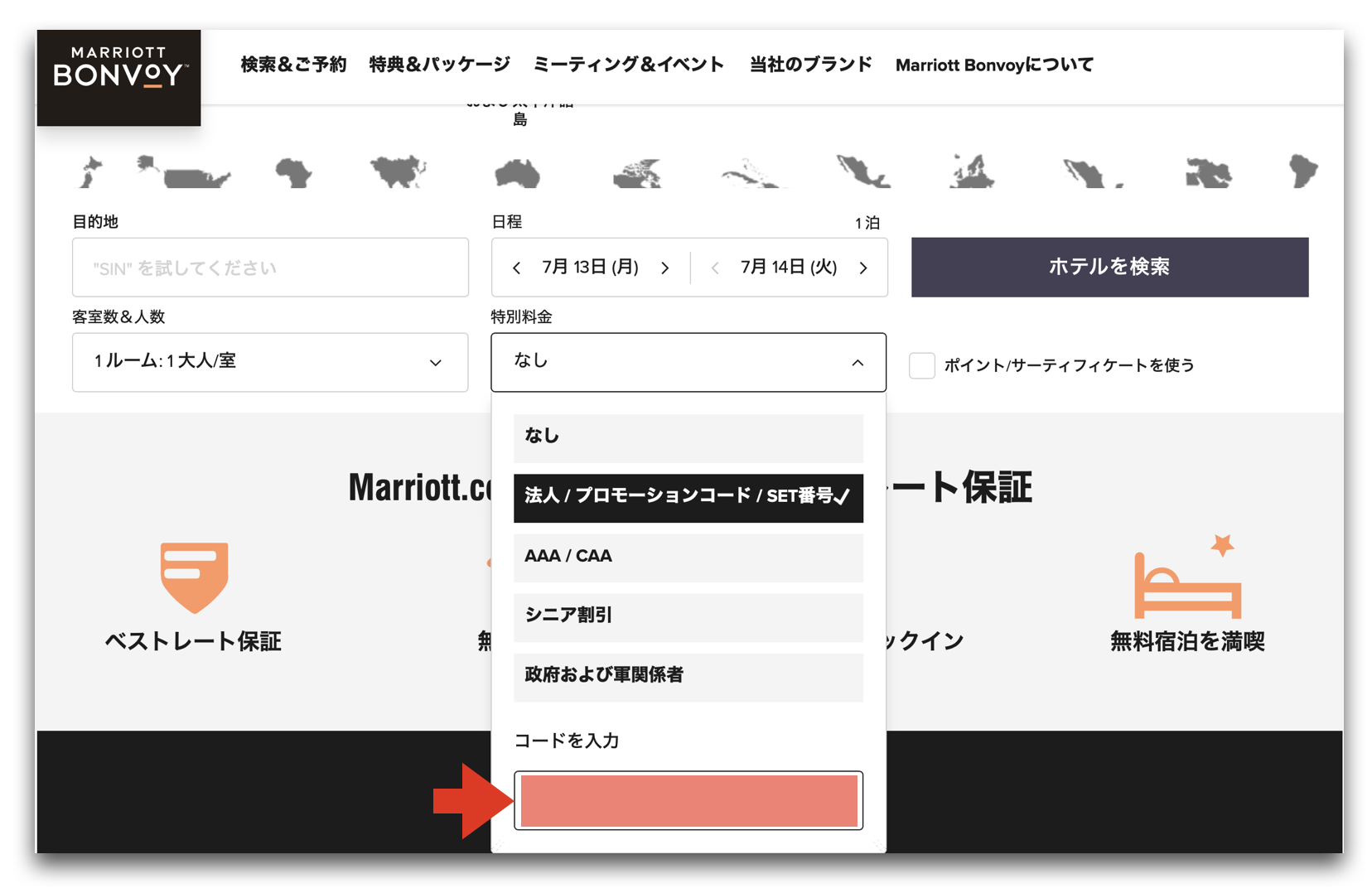This screenshot has height=893, width=1372.
Task: Click the 特別料金 label
Action: tap(521, 317)
